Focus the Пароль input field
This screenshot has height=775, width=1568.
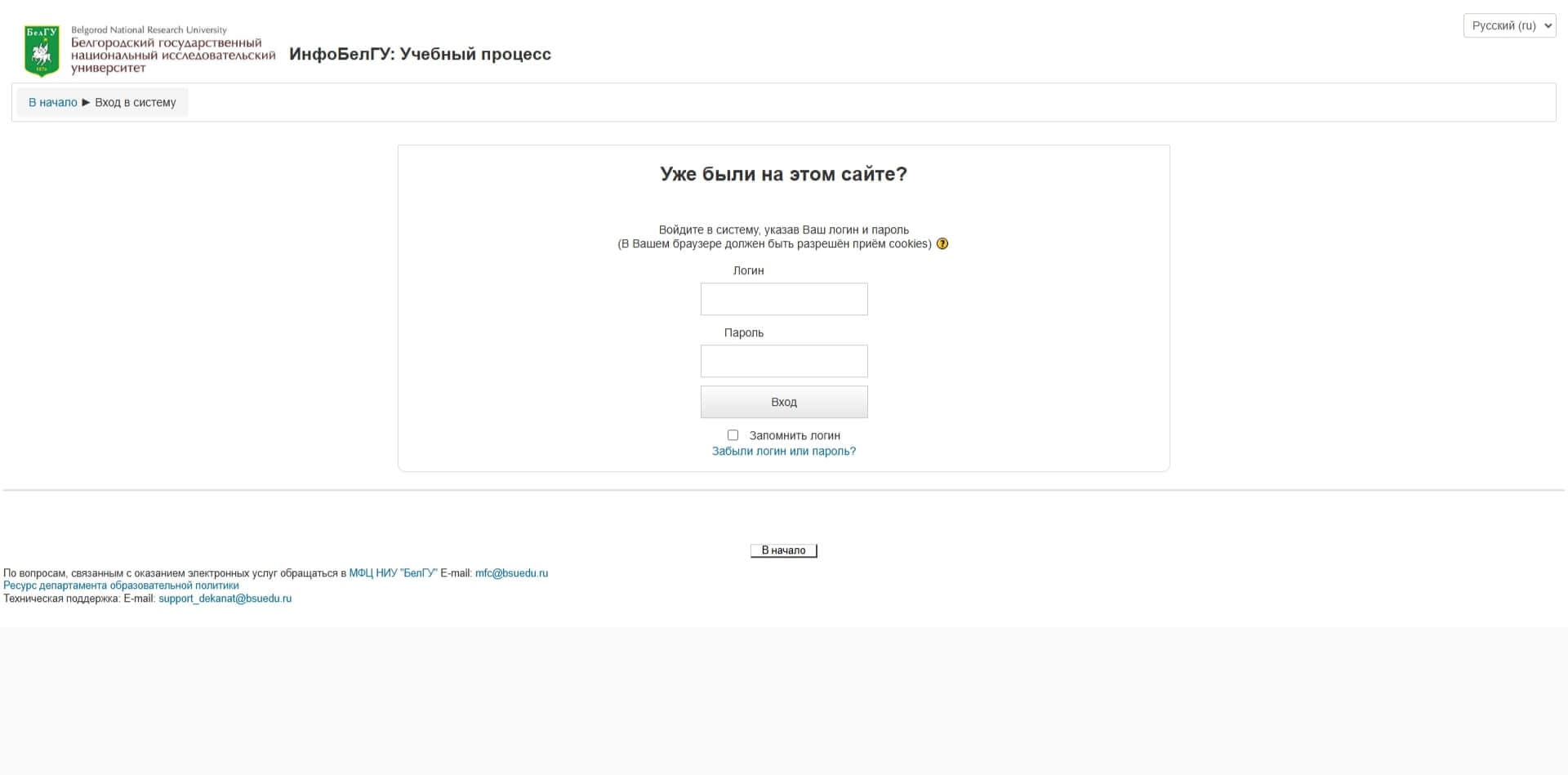pos(784,361)
